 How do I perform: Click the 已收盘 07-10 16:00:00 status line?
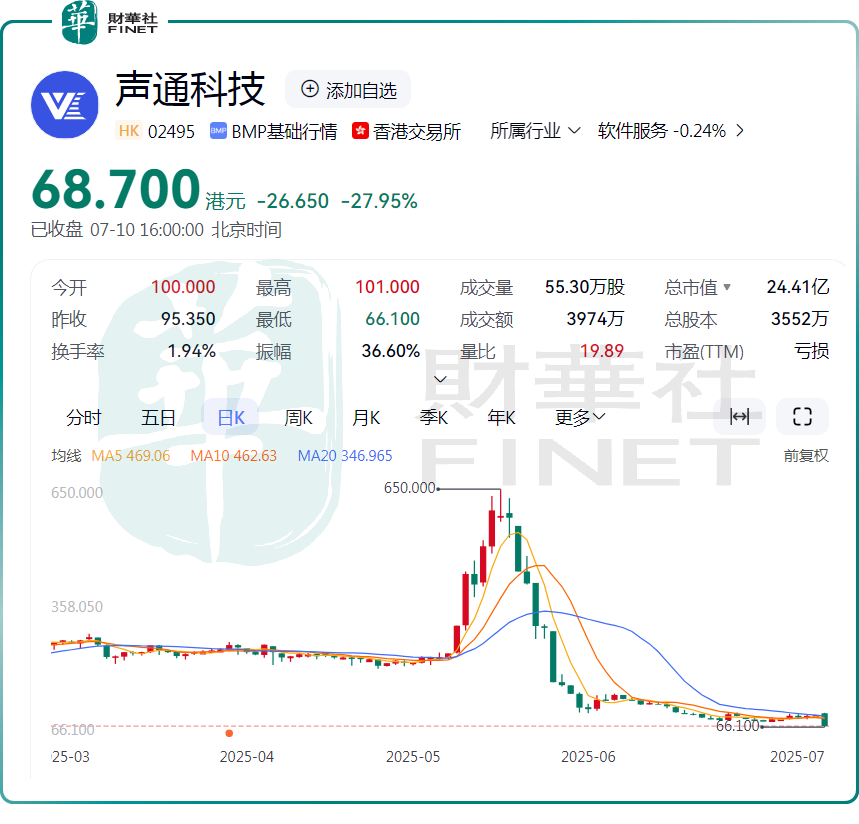point(156,230)
